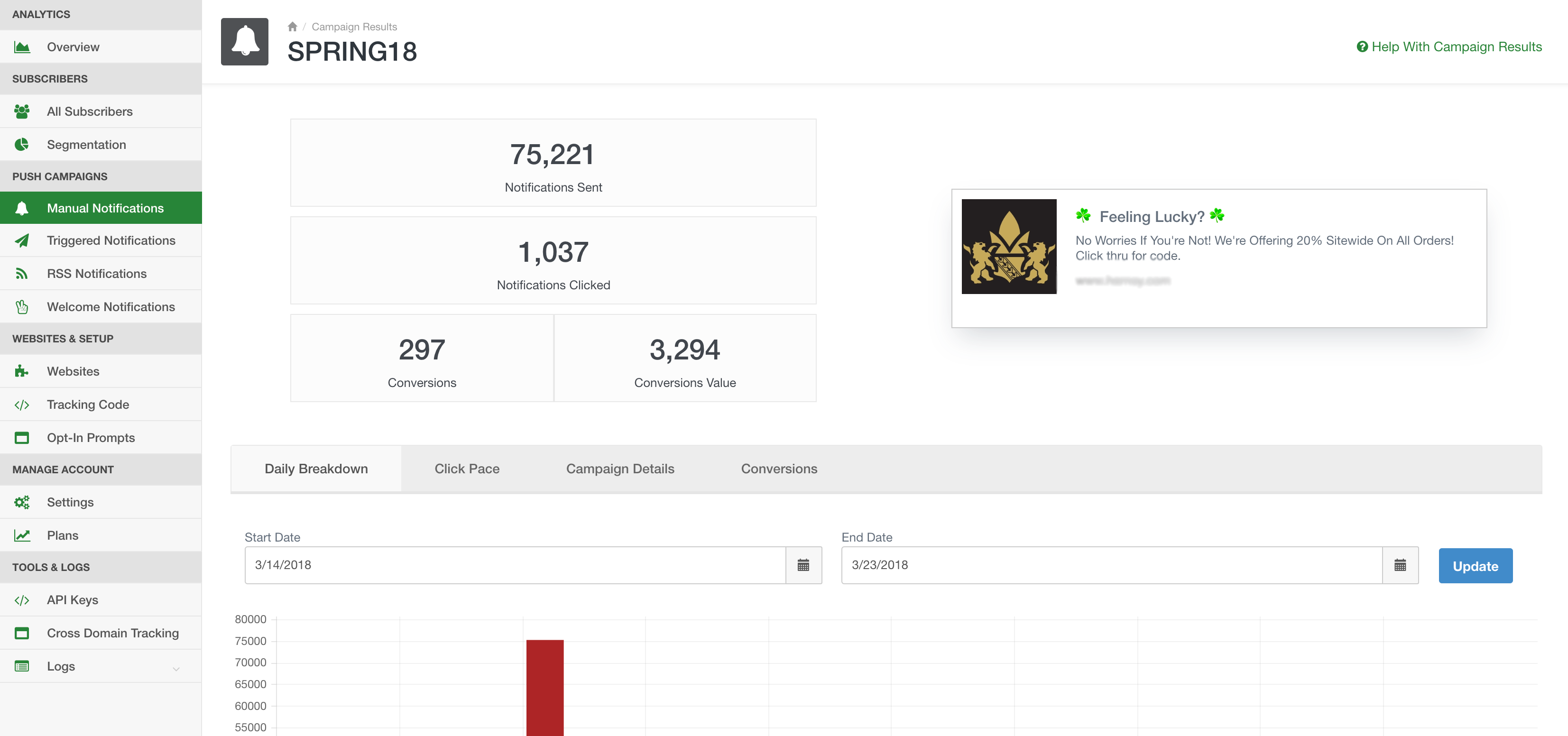Click the Update button
Image resolution: width=1568 pixels, height=736 pixels.
[1475, 566]
